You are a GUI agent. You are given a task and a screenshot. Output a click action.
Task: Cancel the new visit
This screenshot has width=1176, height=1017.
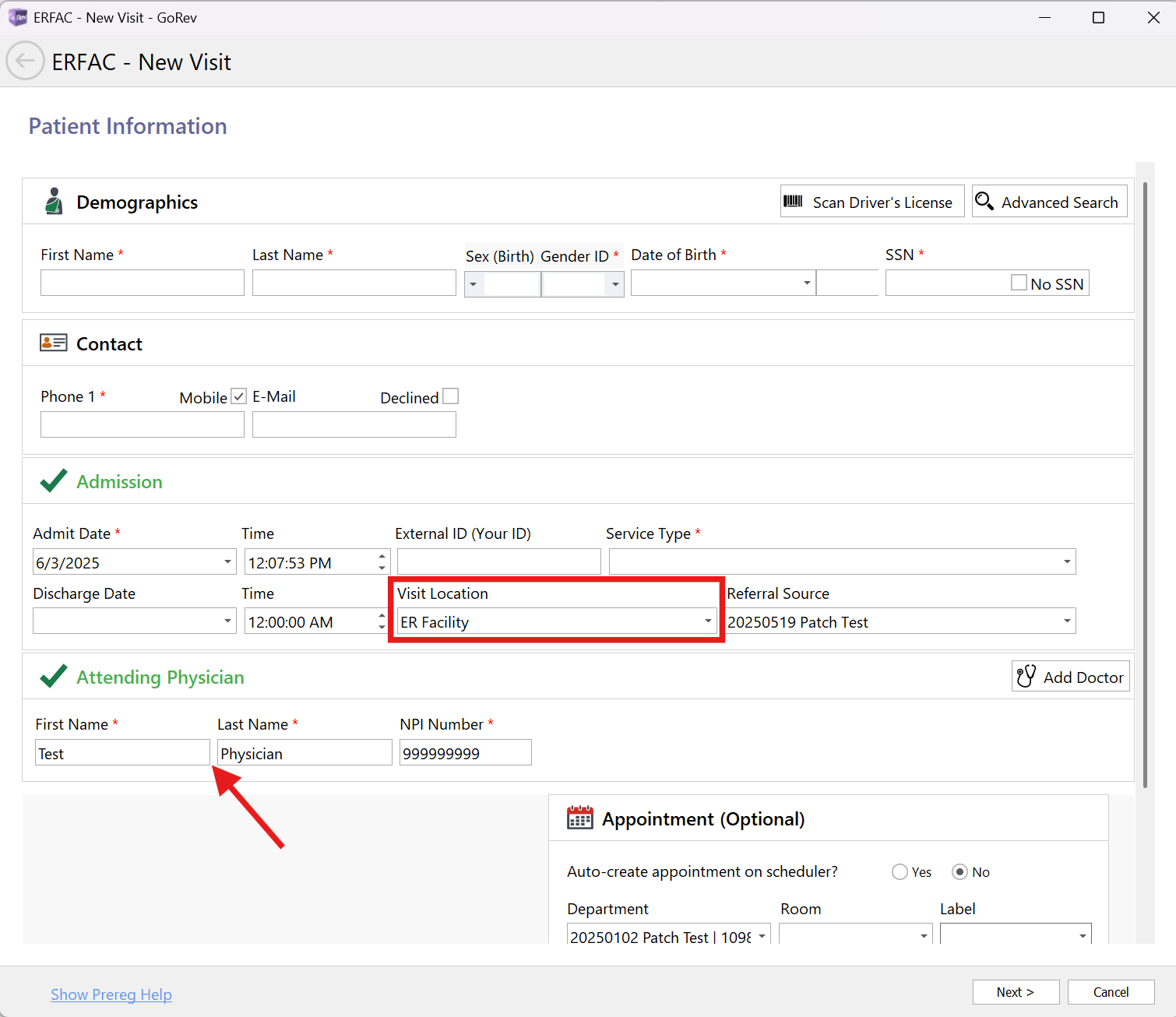click(x=1111, y=992)
